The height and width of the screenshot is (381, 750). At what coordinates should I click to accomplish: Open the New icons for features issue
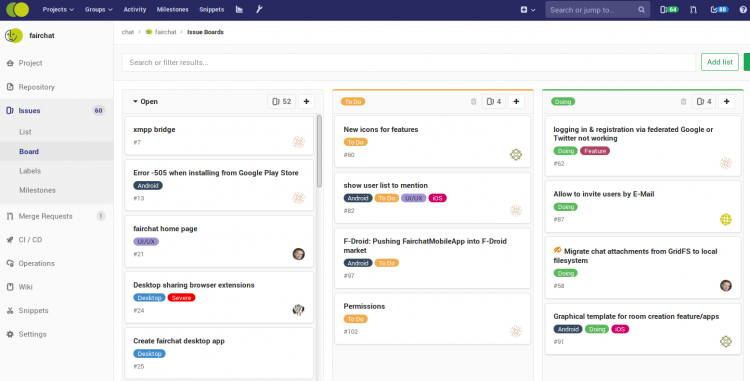point(381,130)
